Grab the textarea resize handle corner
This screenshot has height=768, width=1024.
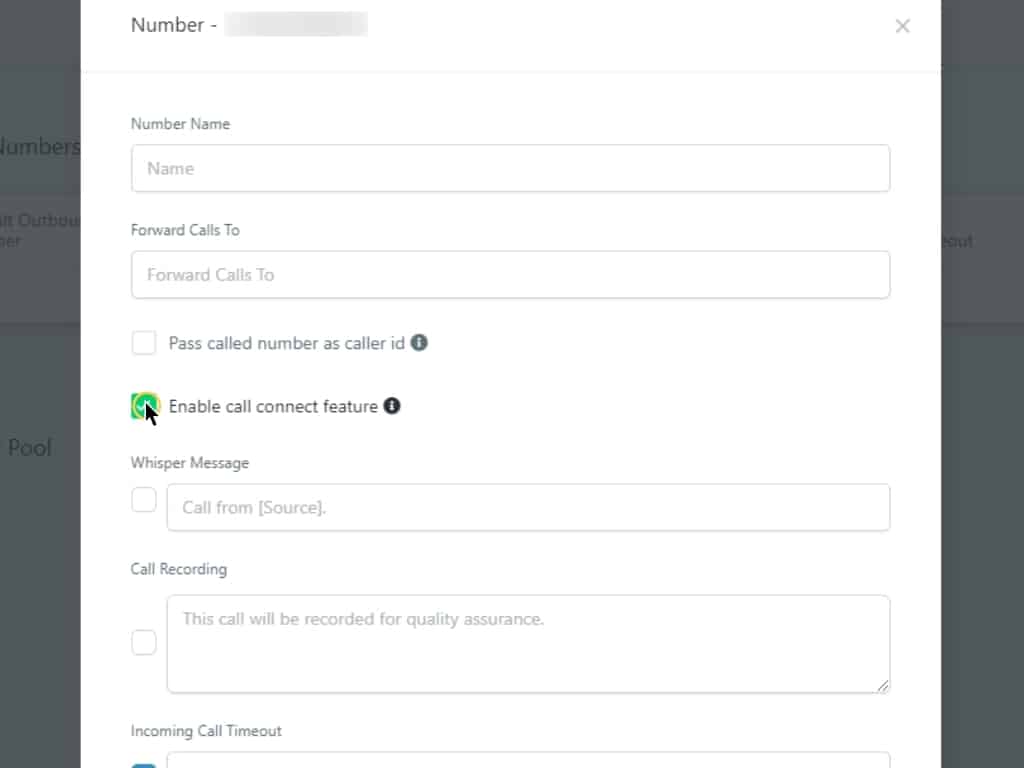point(883,686)
